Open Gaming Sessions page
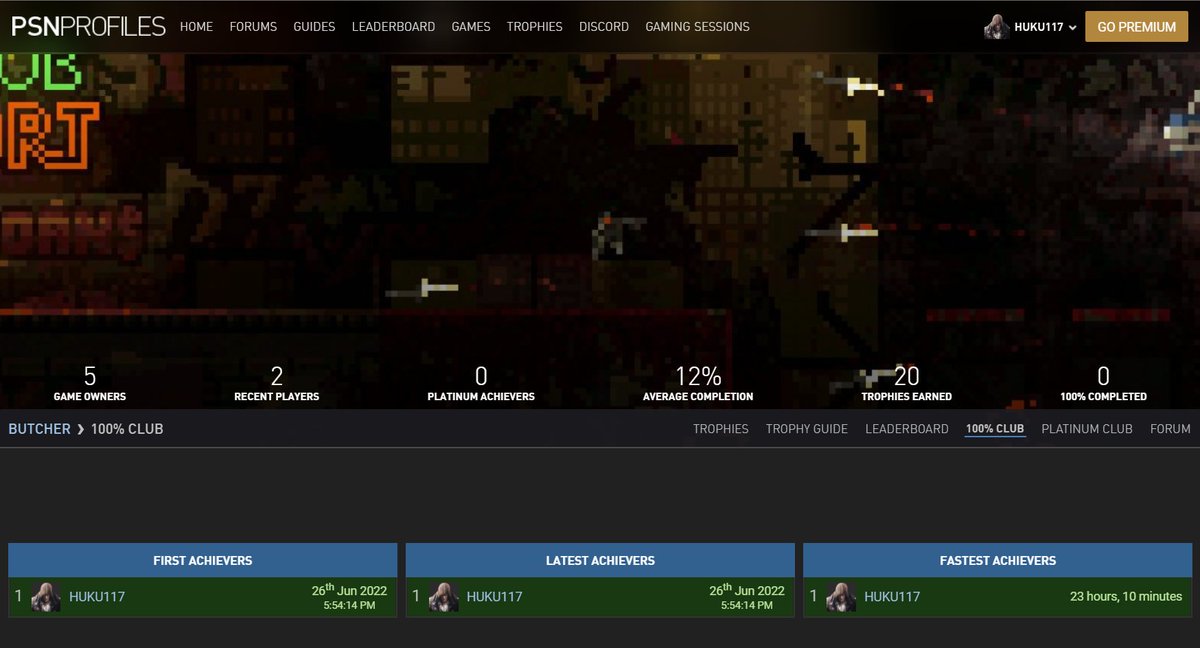The height and width of the screenshot is (648, 1200). pyautogui.click(x=697, y=27)
